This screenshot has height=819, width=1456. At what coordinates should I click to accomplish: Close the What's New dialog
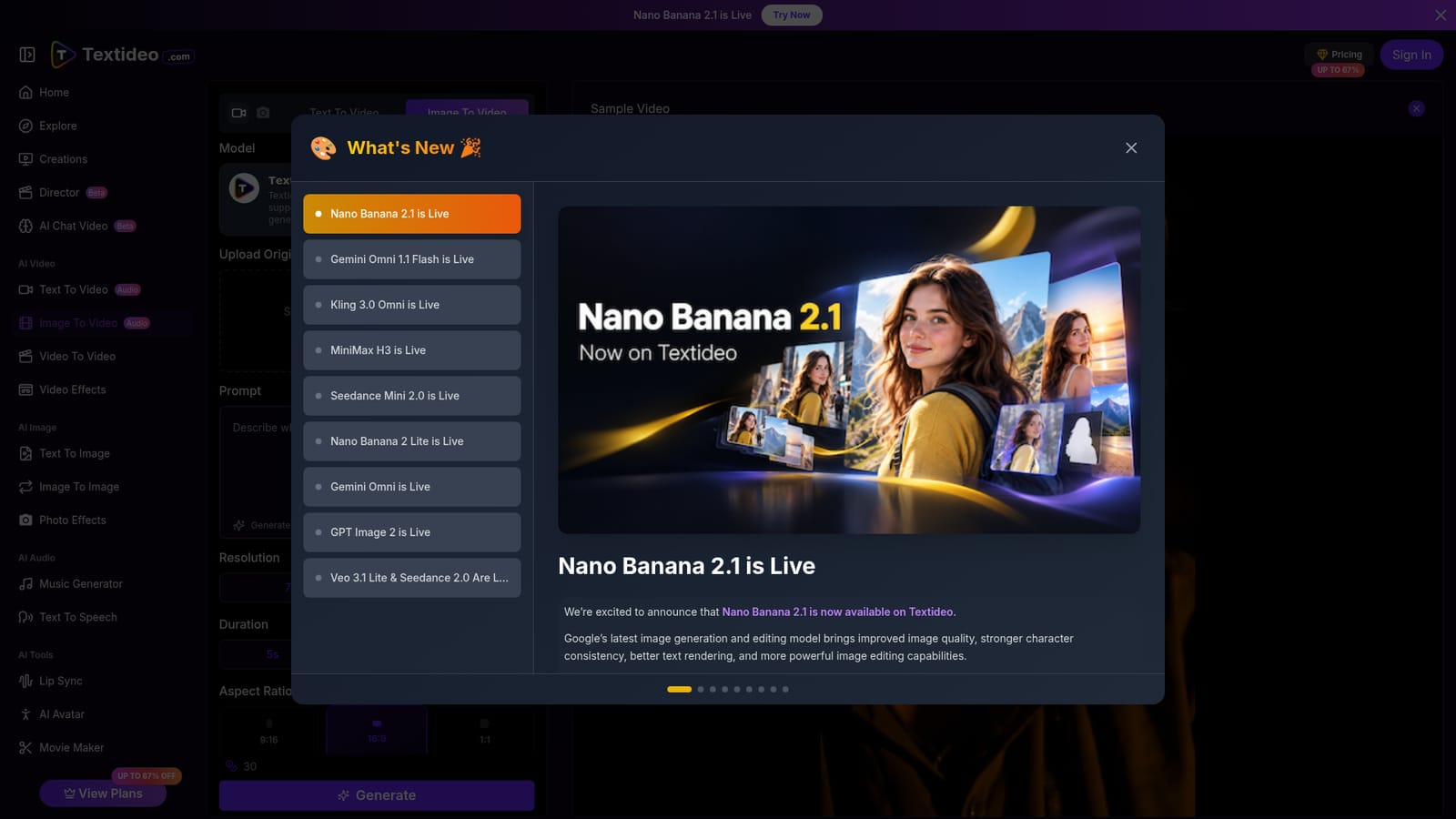(x=1131, y=147)
